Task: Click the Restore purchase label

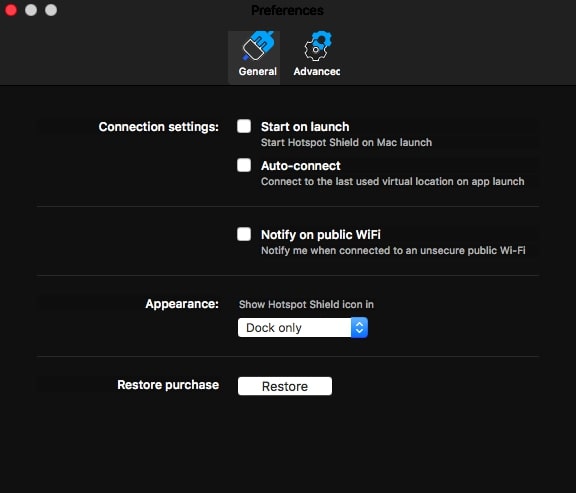Action: [x=168, y=385]
